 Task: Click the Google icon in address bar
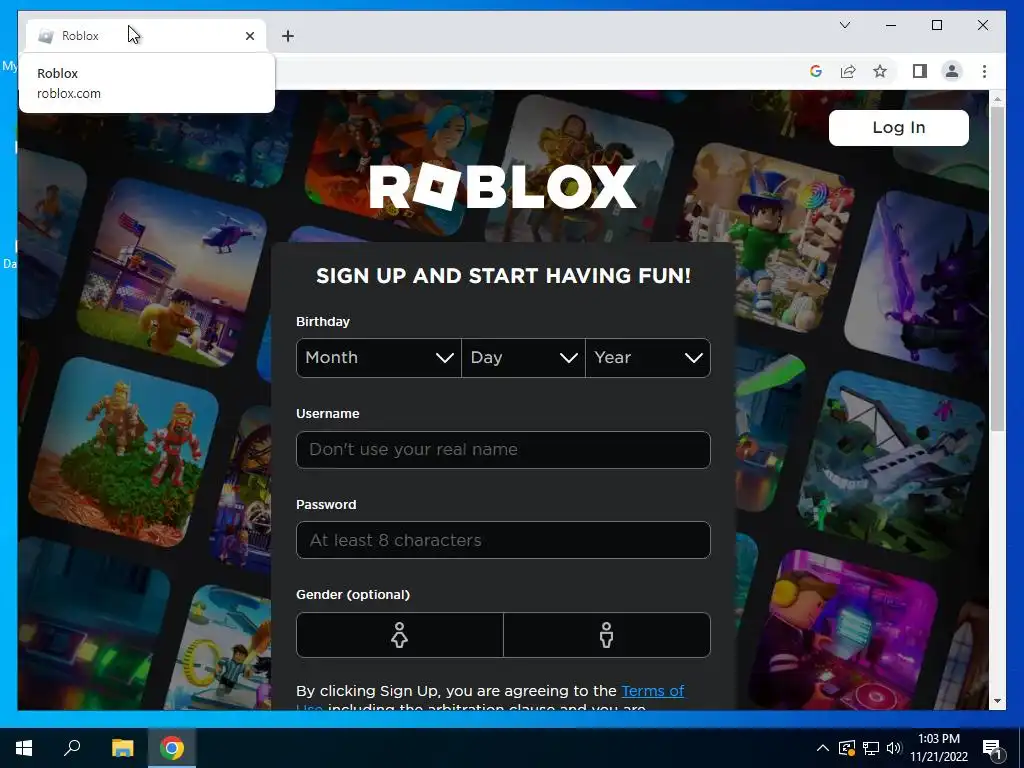(x=816, y=71)
